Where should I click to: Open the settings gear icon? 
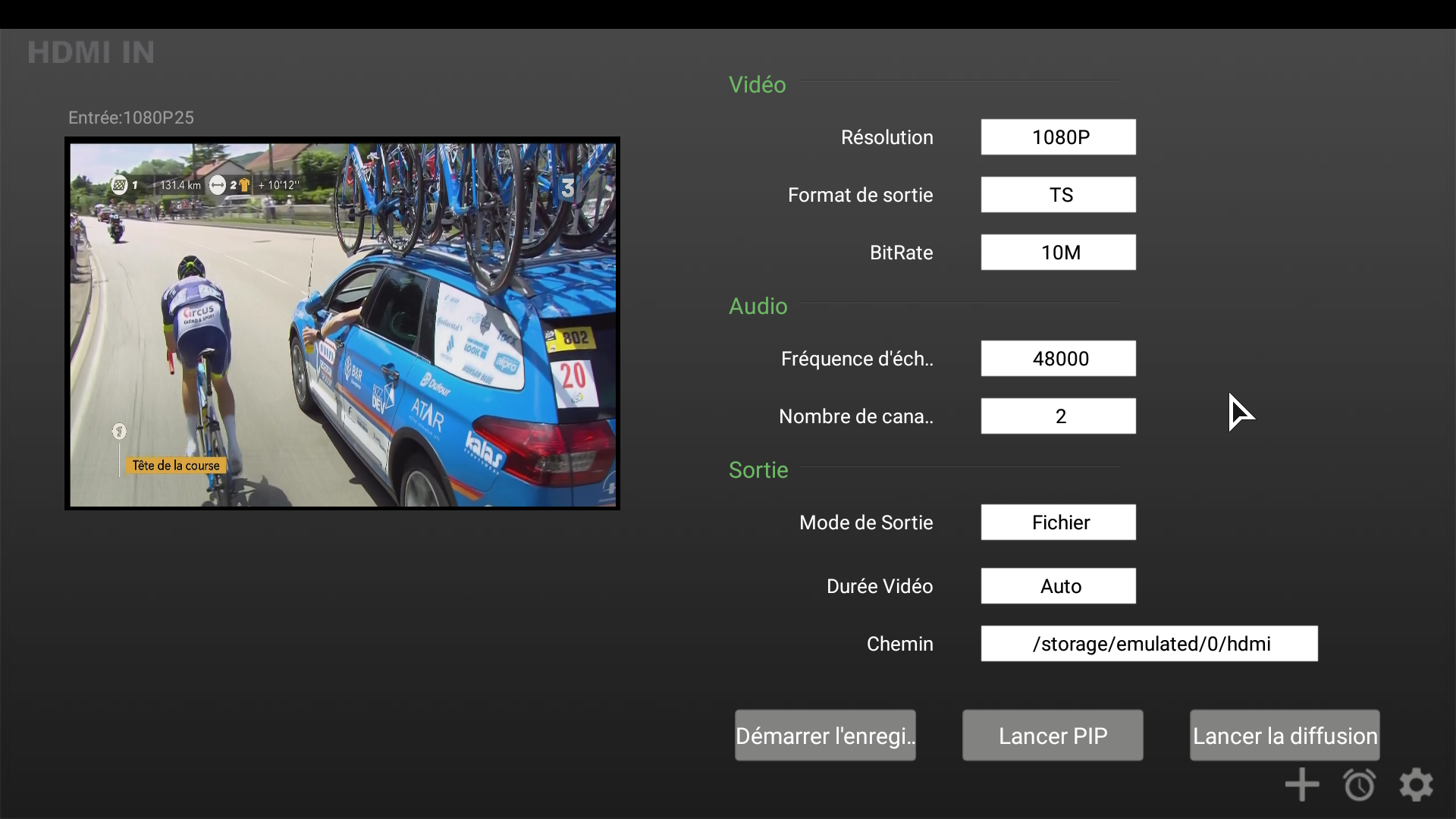[x=1416, y=785]
